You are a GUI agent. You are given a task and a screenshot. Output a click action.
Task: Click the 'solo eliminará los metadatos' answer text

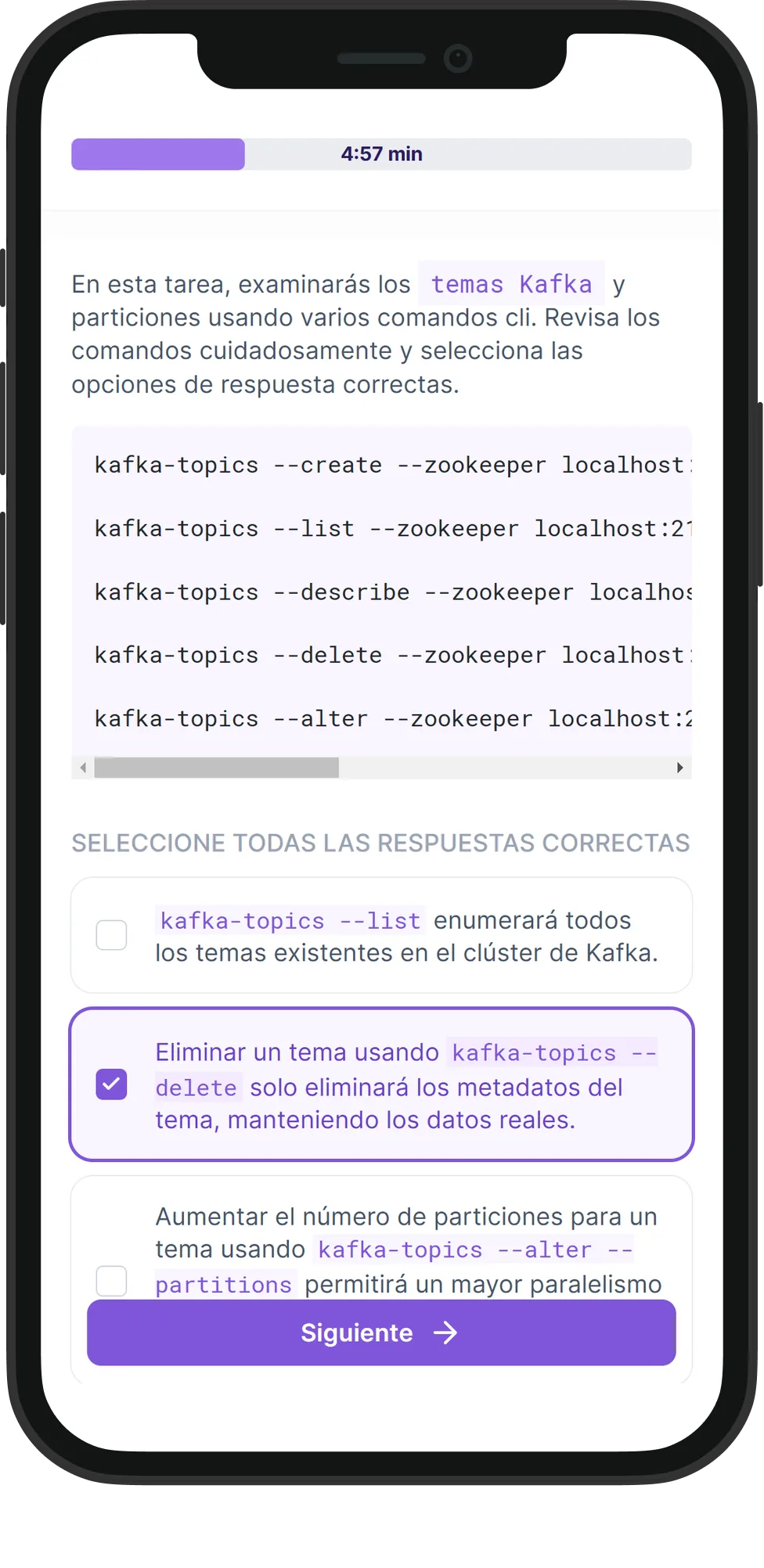[435, 1088]
